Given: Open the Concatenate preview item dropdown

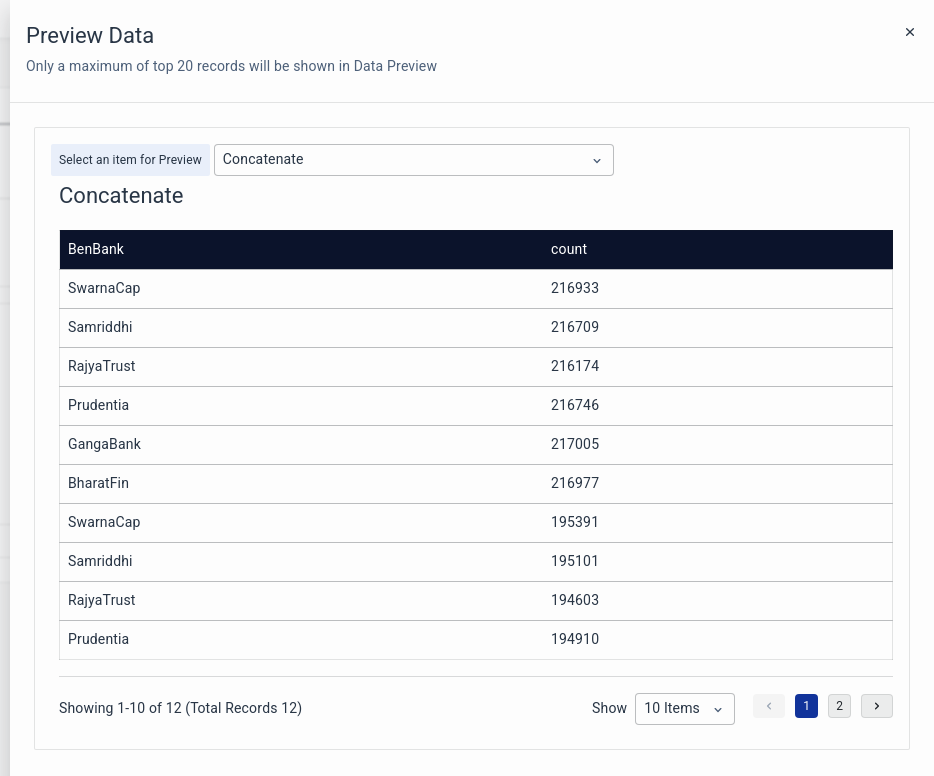Looking at the screenshot, I should 413,160.
